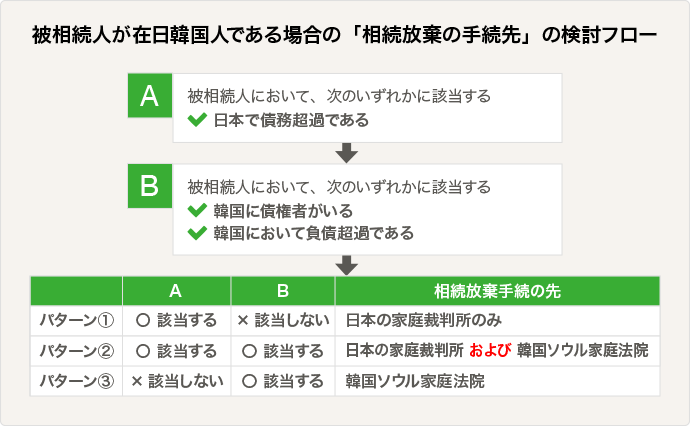Viewport: 690px width, 426px height.
Task: Click the green A label box
Action: point(150,95)
